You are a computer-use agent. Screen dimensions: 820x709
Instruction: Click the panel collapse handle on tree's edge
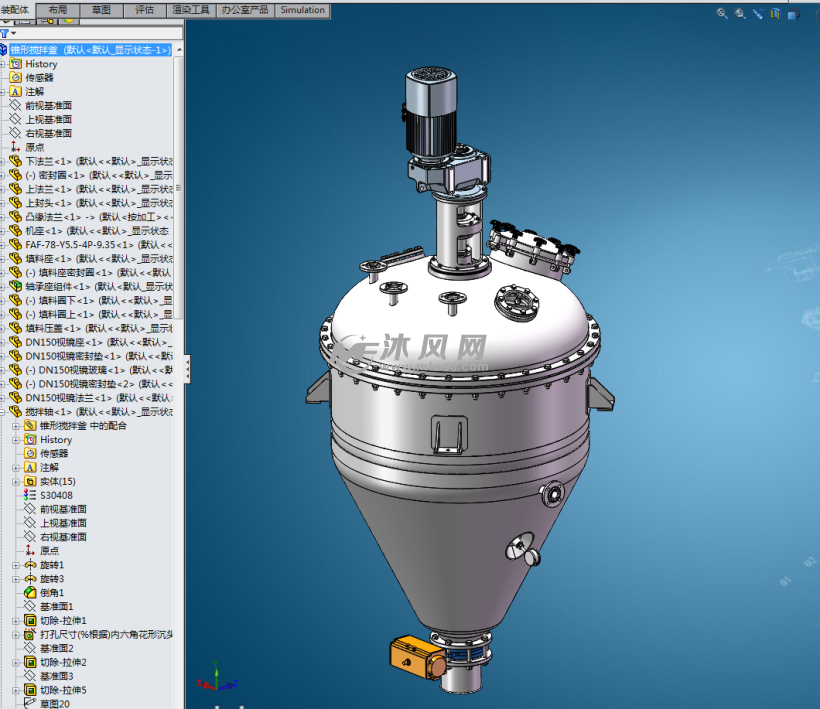click(x=187, y=369)
